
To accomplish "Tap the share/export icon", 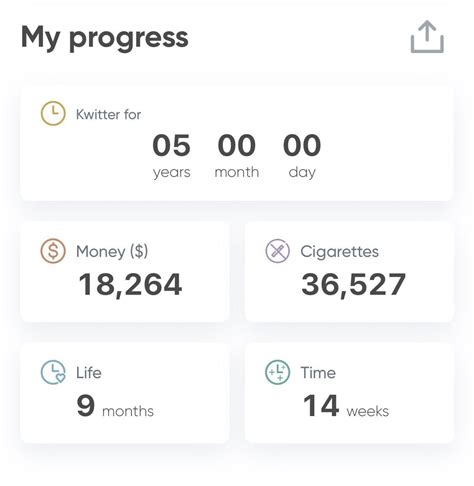I will coord(427,37).
